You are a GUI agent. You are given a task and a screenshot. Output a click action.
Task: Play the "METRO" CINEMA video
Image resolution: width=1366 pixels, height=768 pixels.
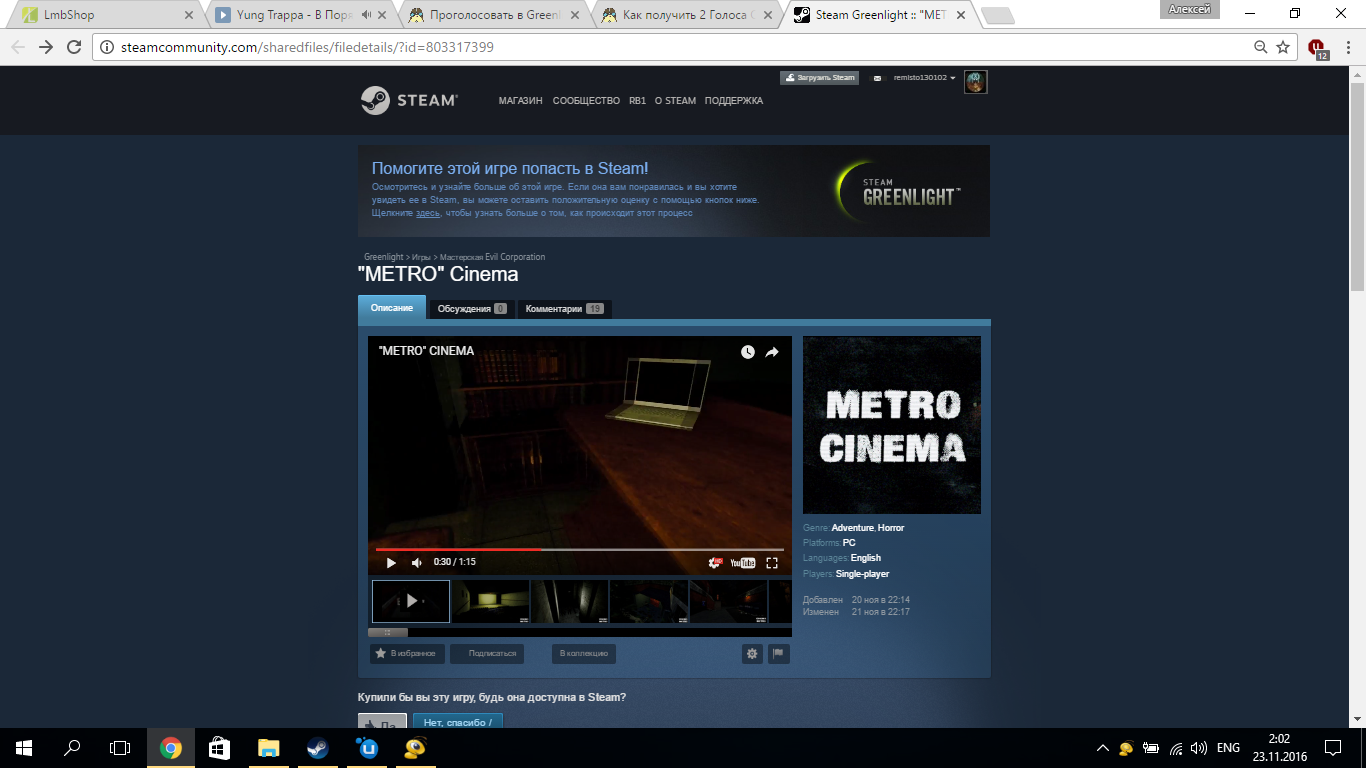coord(391,563)
